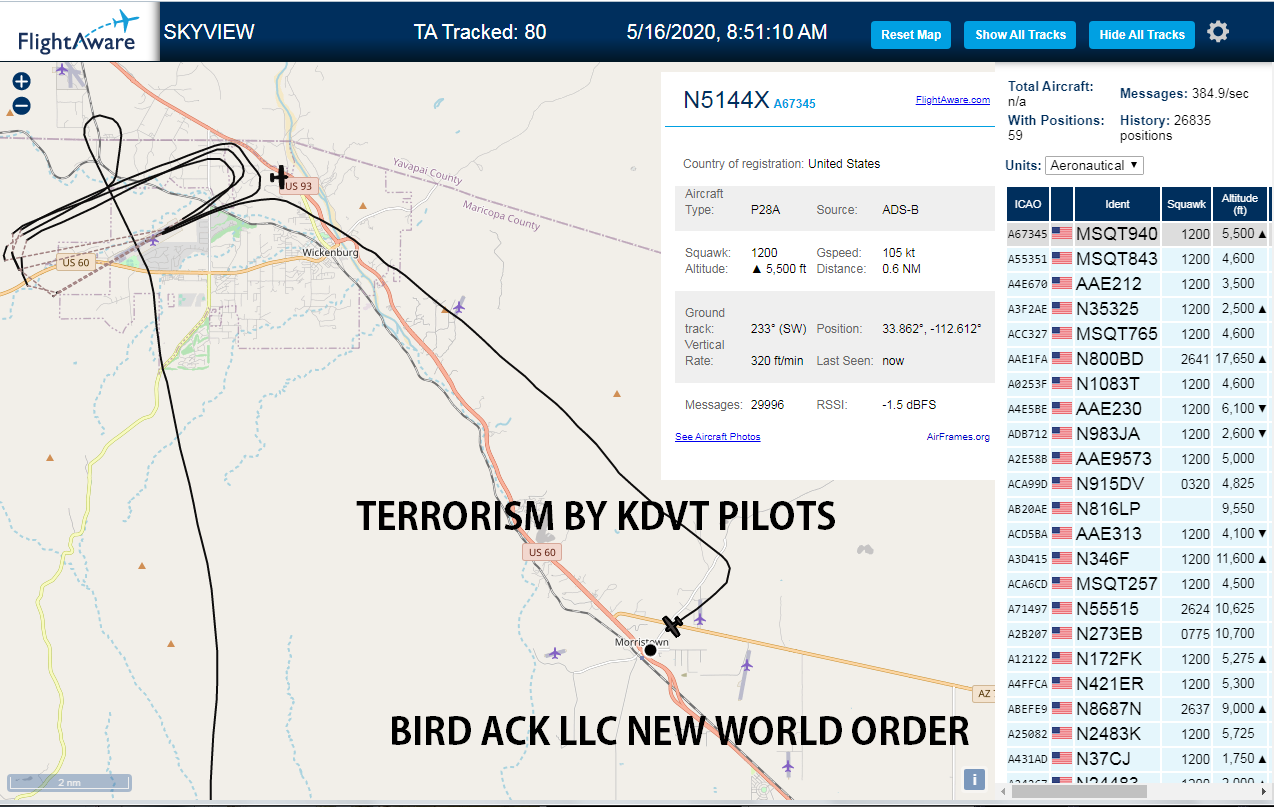Screen dimensions: 1275x807
Task: Sort by flag column header
Action: point(1061,204)
